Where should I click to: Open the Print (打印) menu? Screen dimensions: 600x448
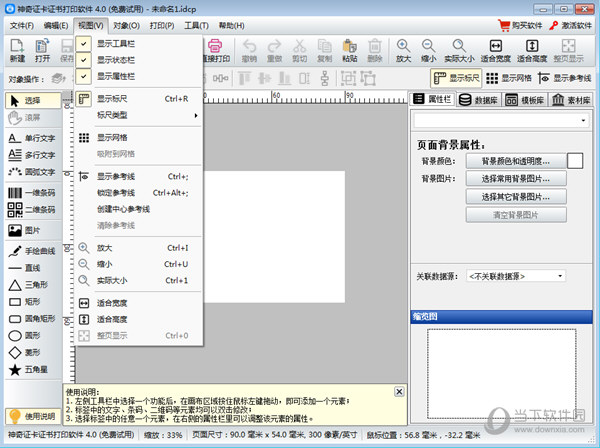coord(162,26)
